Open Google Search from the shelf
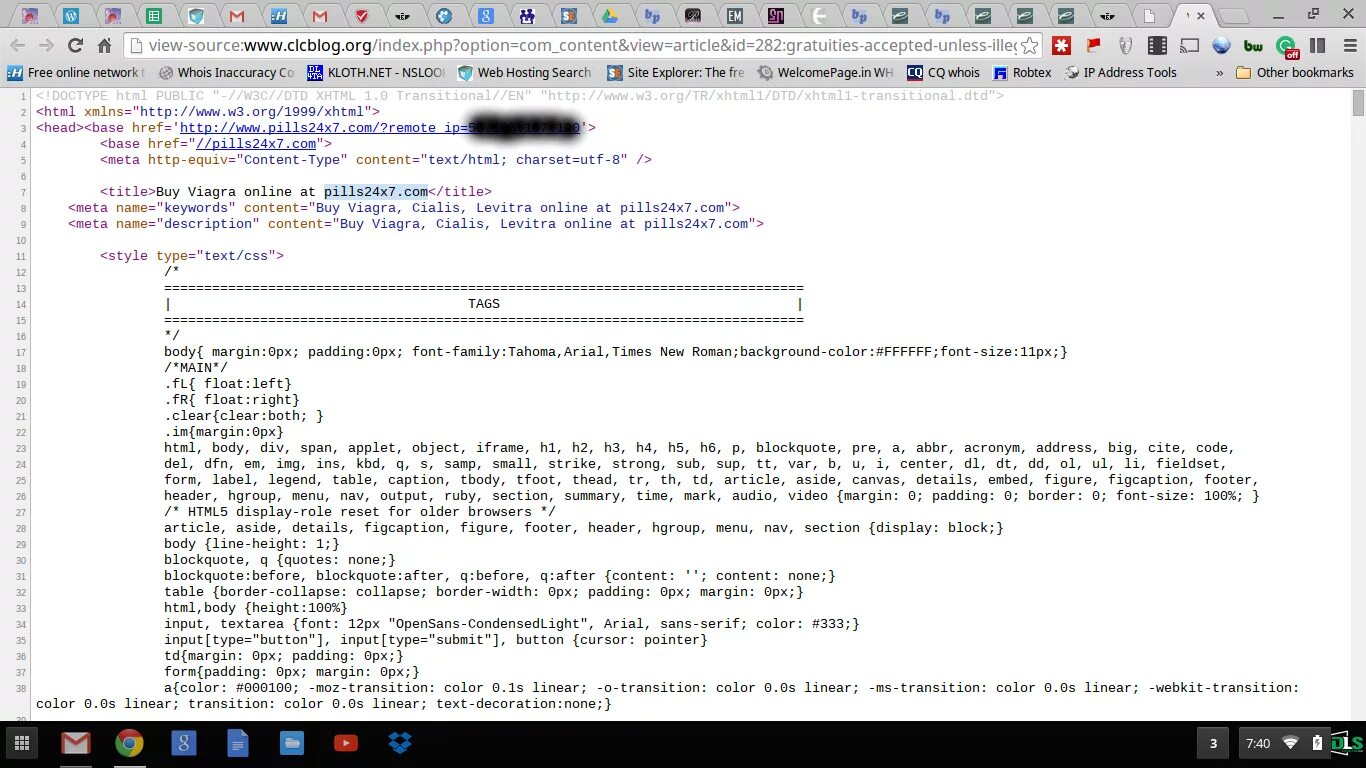This screenshot has width=1366, height=768. click(x=183, y=743)
